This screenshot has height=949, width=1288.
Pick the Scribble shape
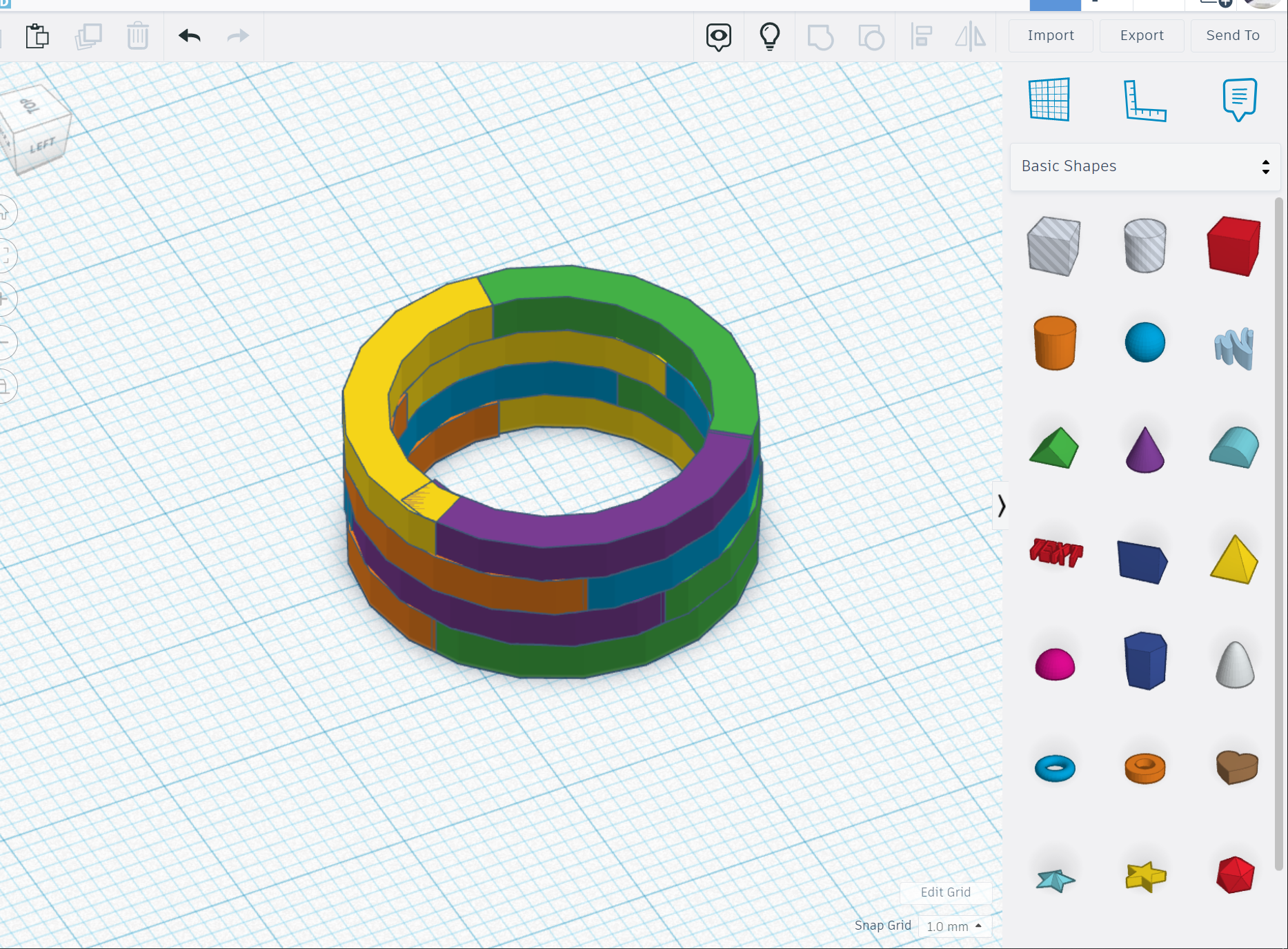click(1234, 348)
